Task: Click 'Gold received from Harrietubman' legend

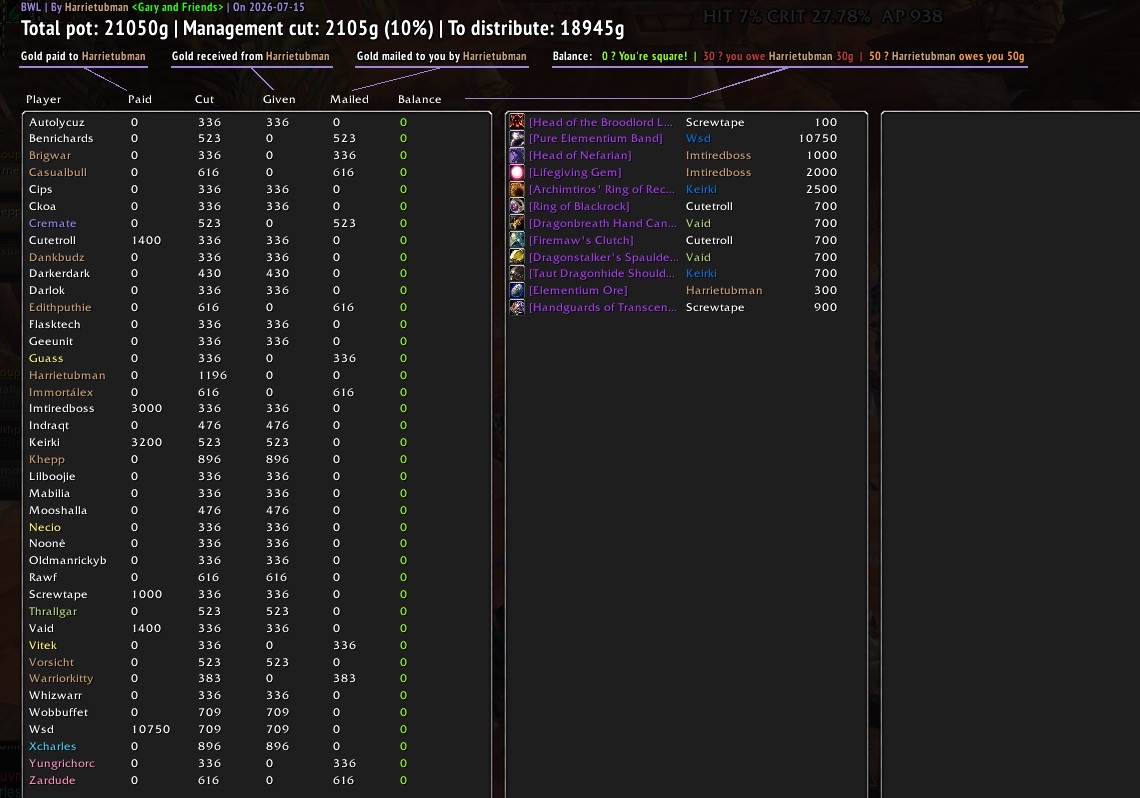Action: tap(250, 56)
